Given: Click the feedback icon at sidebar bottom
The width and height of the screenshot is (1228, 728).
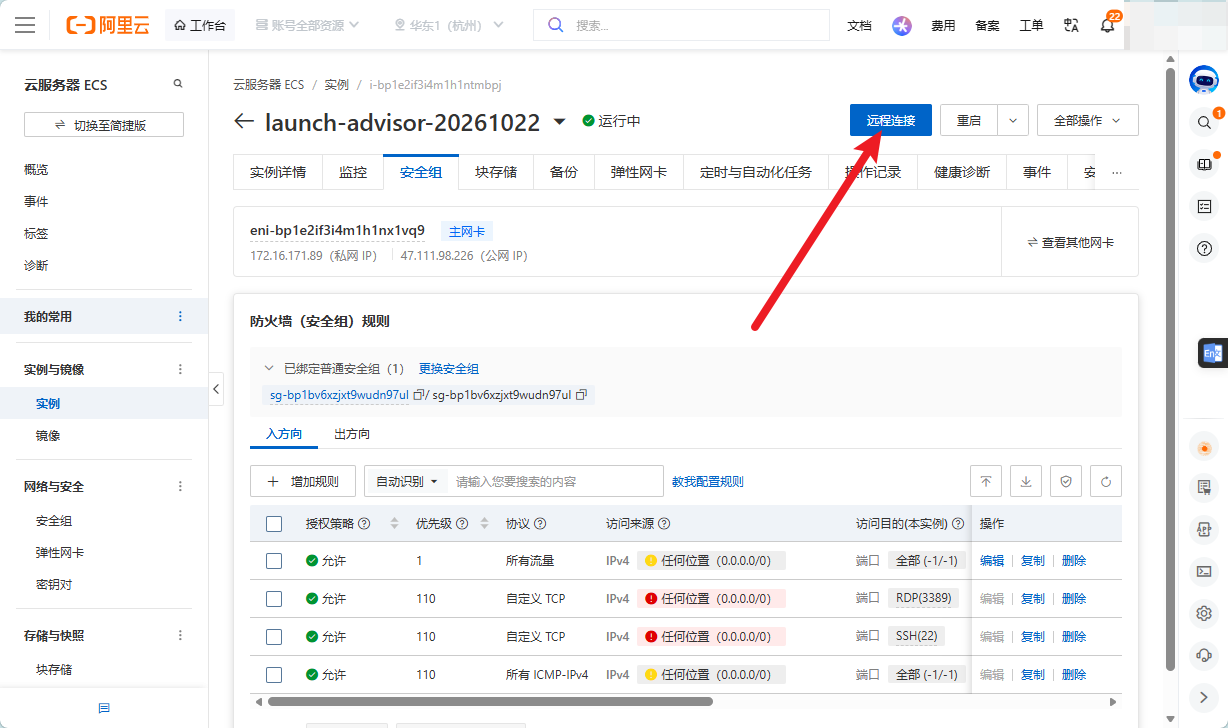Looking at the screenshot, I should coord(104,708).
